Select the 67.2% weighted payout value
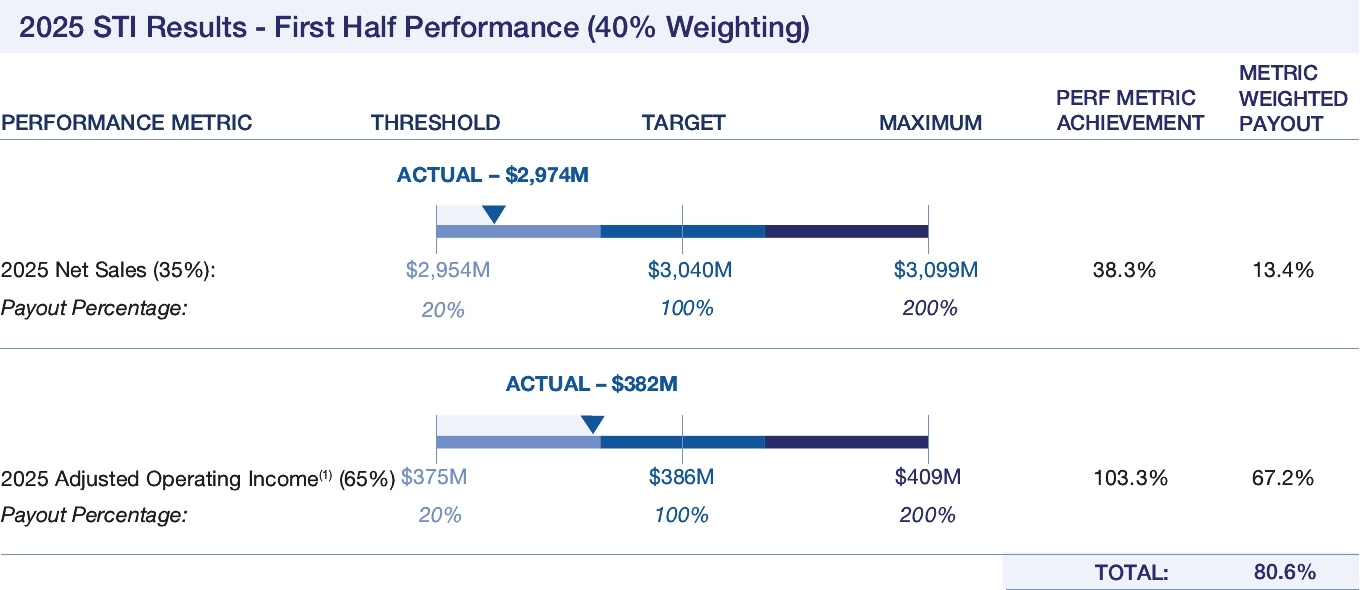Viewport: 1360px width, 590px height. [1283, 478]
